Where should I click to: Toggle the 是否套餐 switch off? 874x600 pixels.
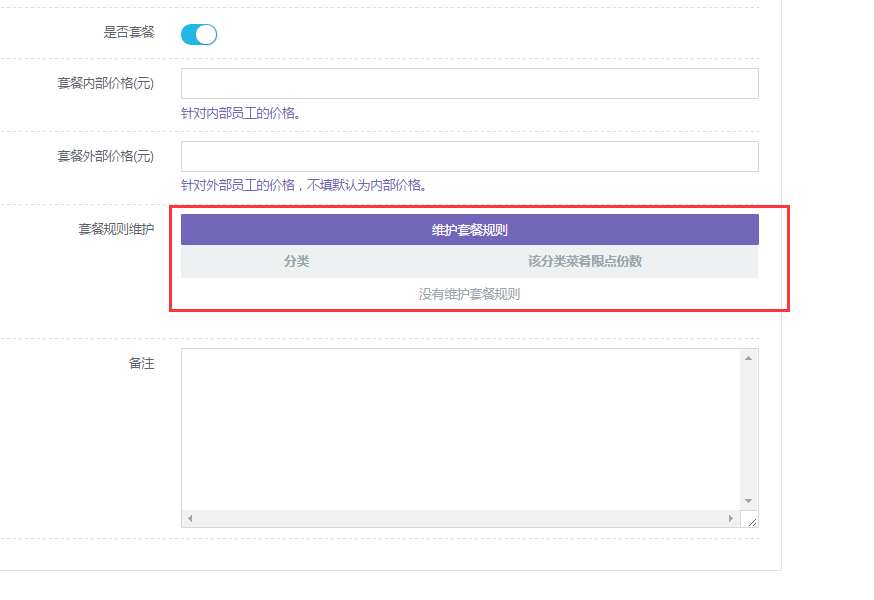pyautogui.click(x=198, y=35)
